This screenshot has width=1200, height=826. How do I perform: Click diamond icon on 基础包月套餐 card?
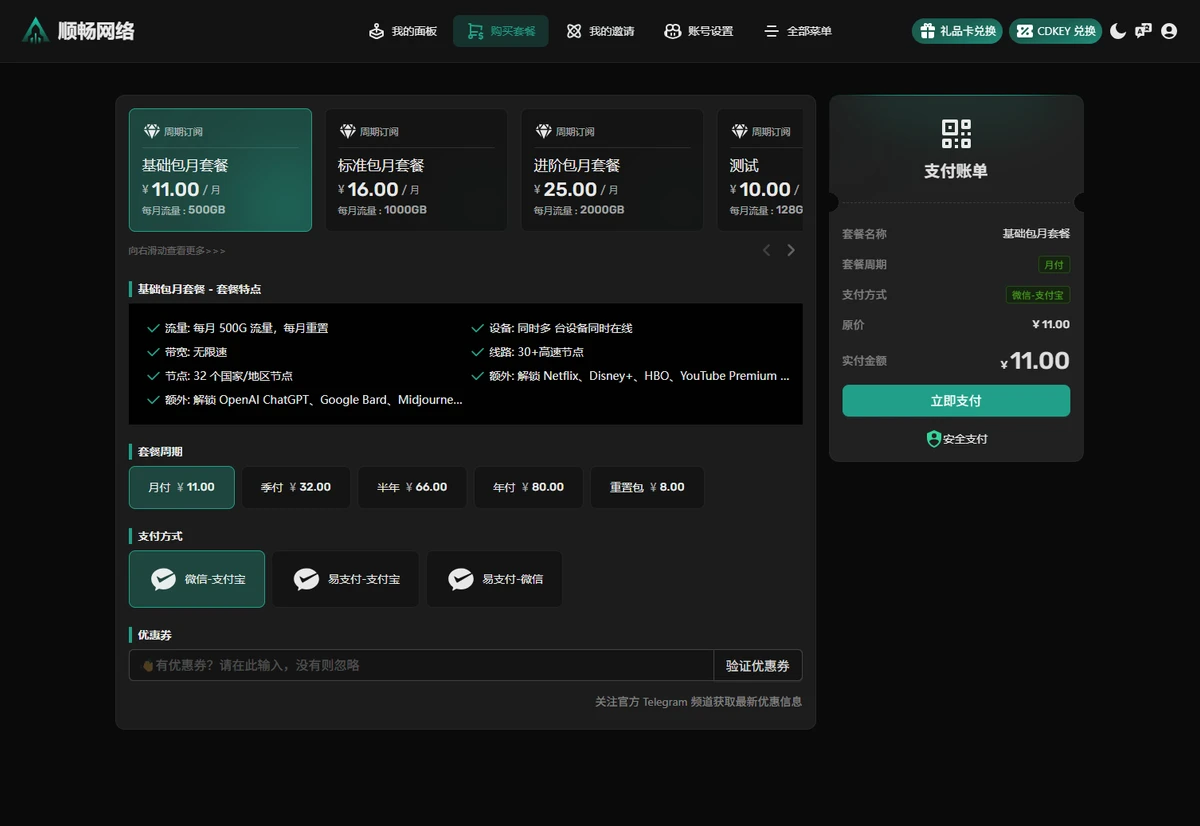coord(152,131)
